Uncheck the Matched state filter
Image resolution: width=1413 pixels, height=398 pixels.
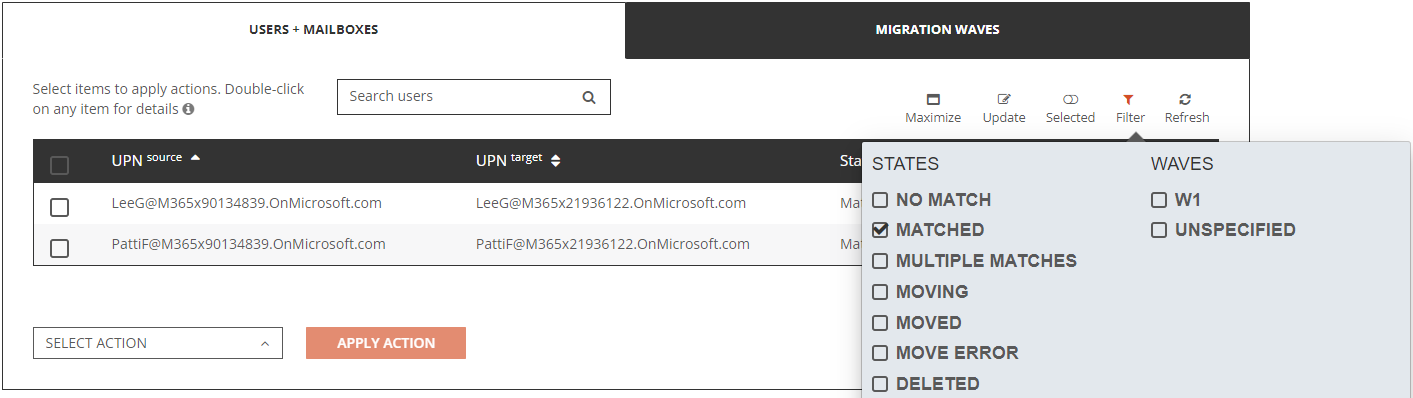tap(880, 230)
